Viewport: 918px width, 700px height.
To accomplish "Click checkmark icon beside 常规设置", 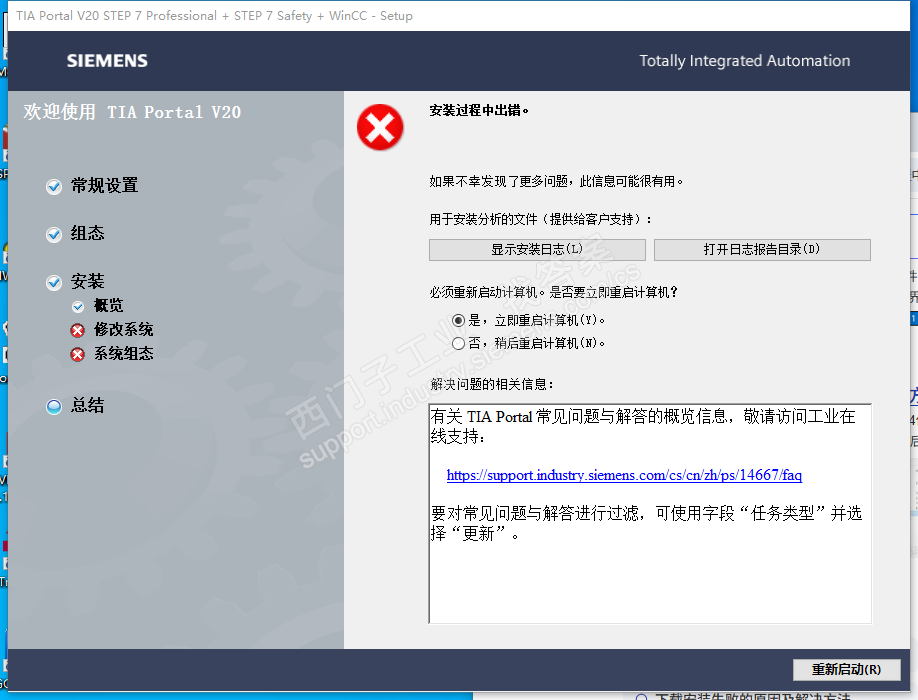I will tap(54, 187).
